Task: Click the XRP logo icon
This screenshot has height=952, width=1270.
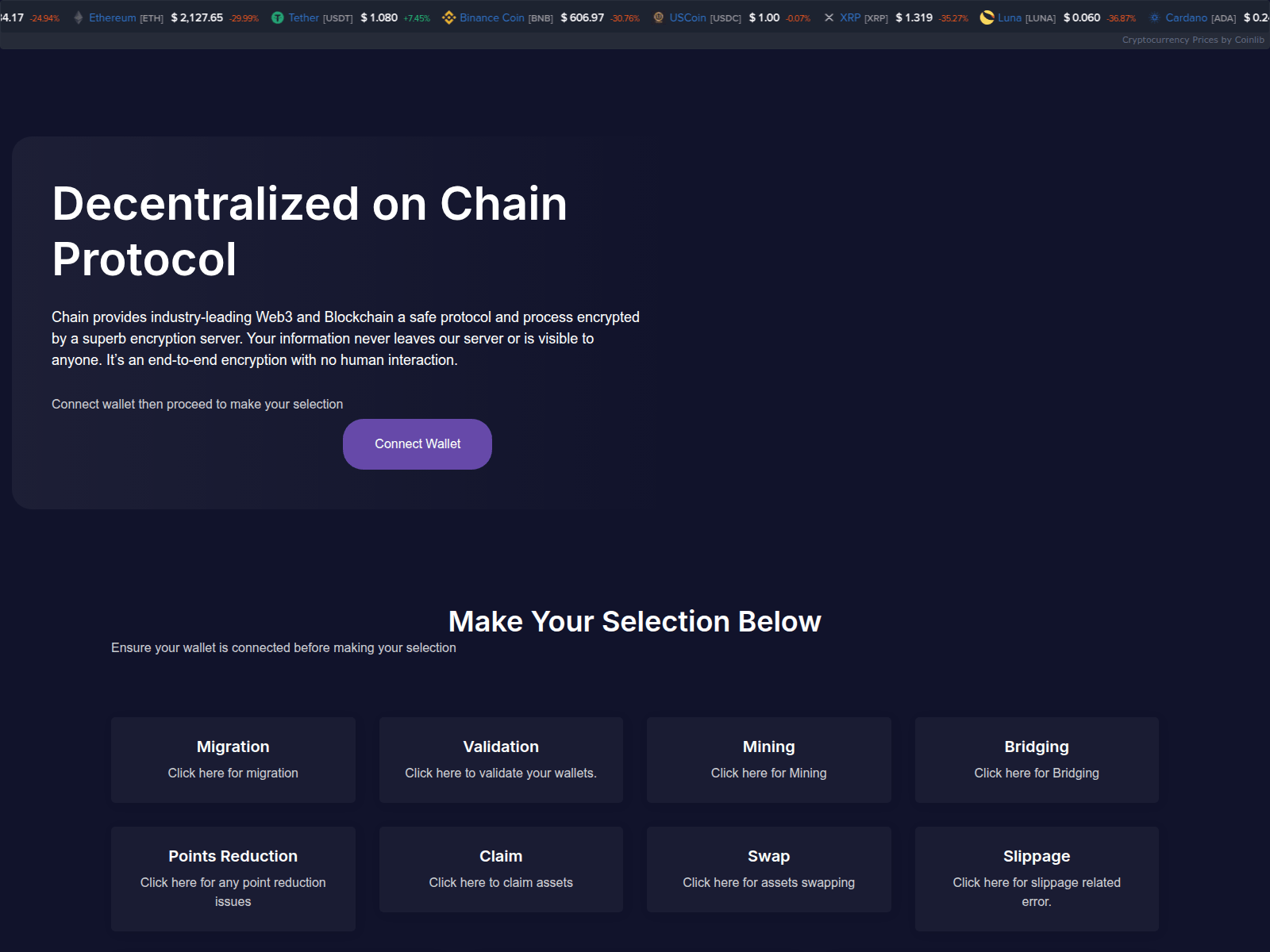Action: point(829,17)
